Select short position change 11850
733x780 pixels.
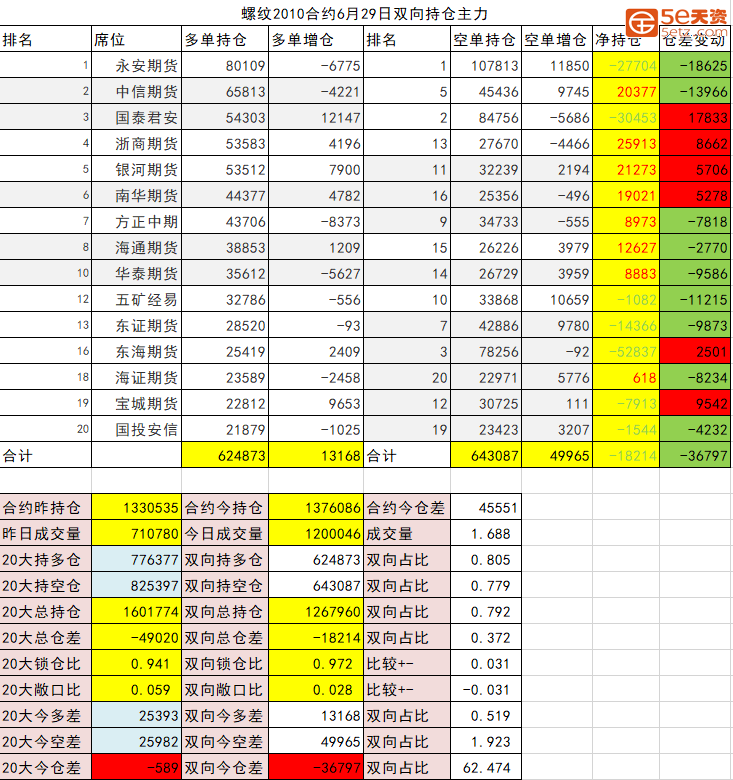point(556,65)
